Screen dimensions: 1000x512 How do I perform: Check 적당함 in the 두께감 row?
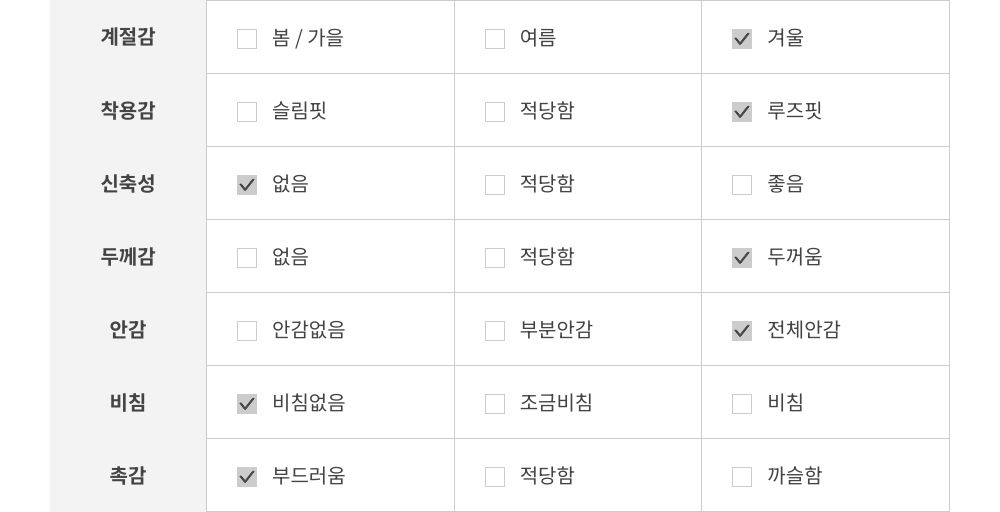(x=495, y=258)
